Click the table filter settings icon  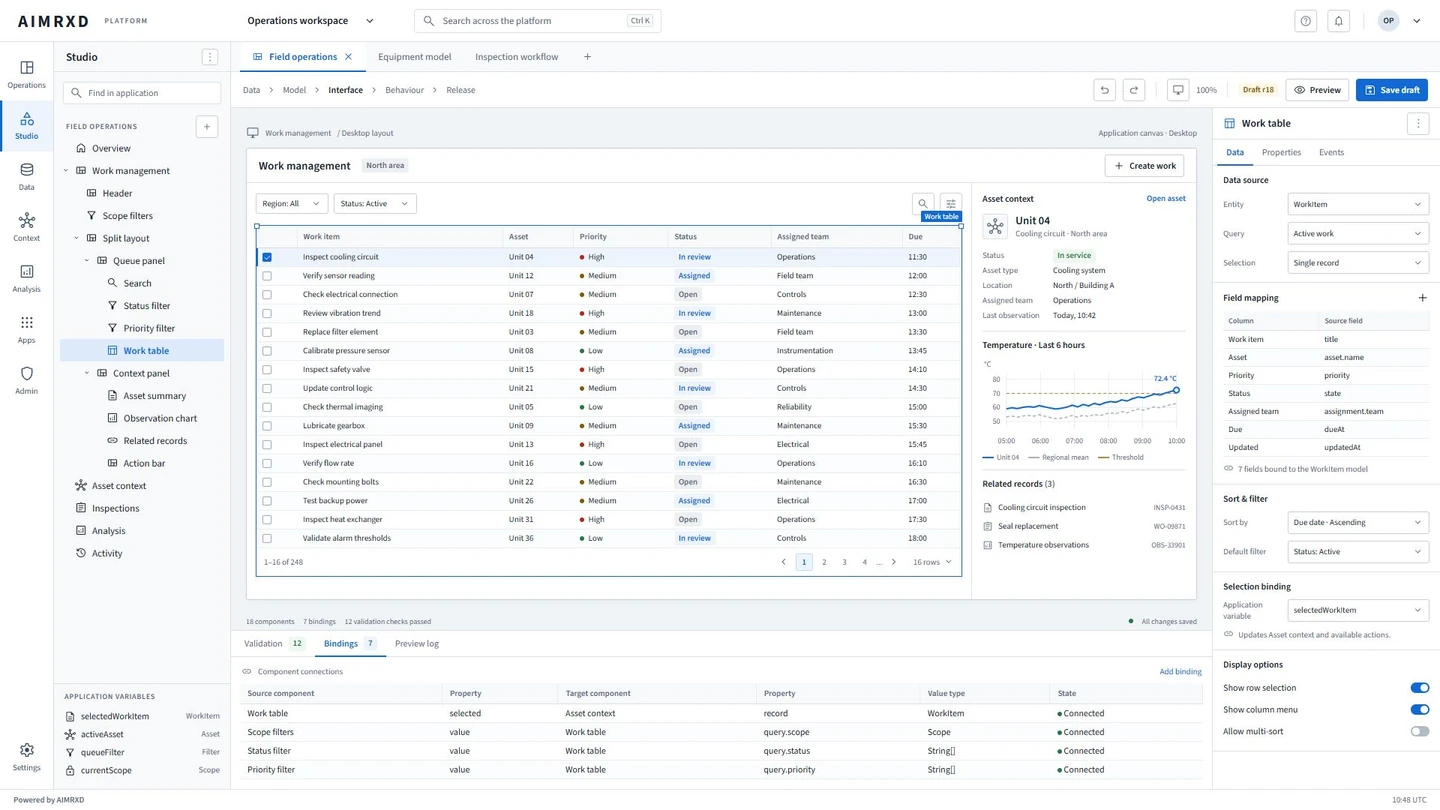pos(950,204)
